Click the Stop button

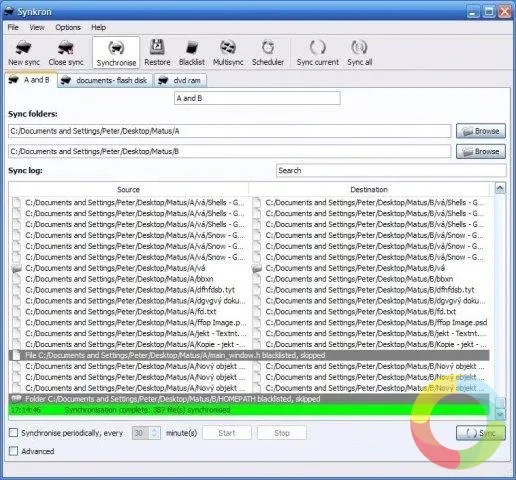click(282, 433)
